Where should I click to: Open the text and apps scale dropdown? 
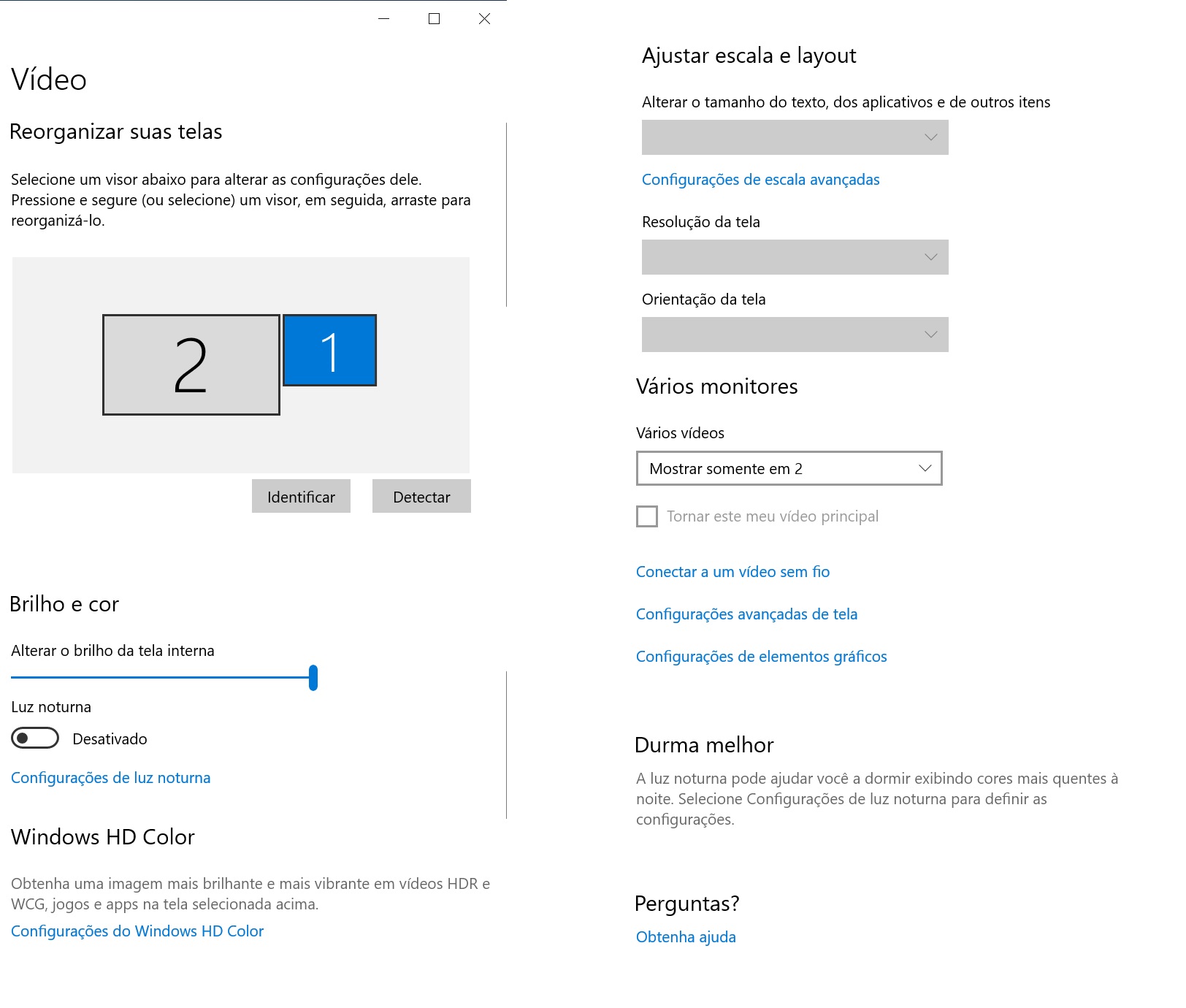tap(795, 137)
